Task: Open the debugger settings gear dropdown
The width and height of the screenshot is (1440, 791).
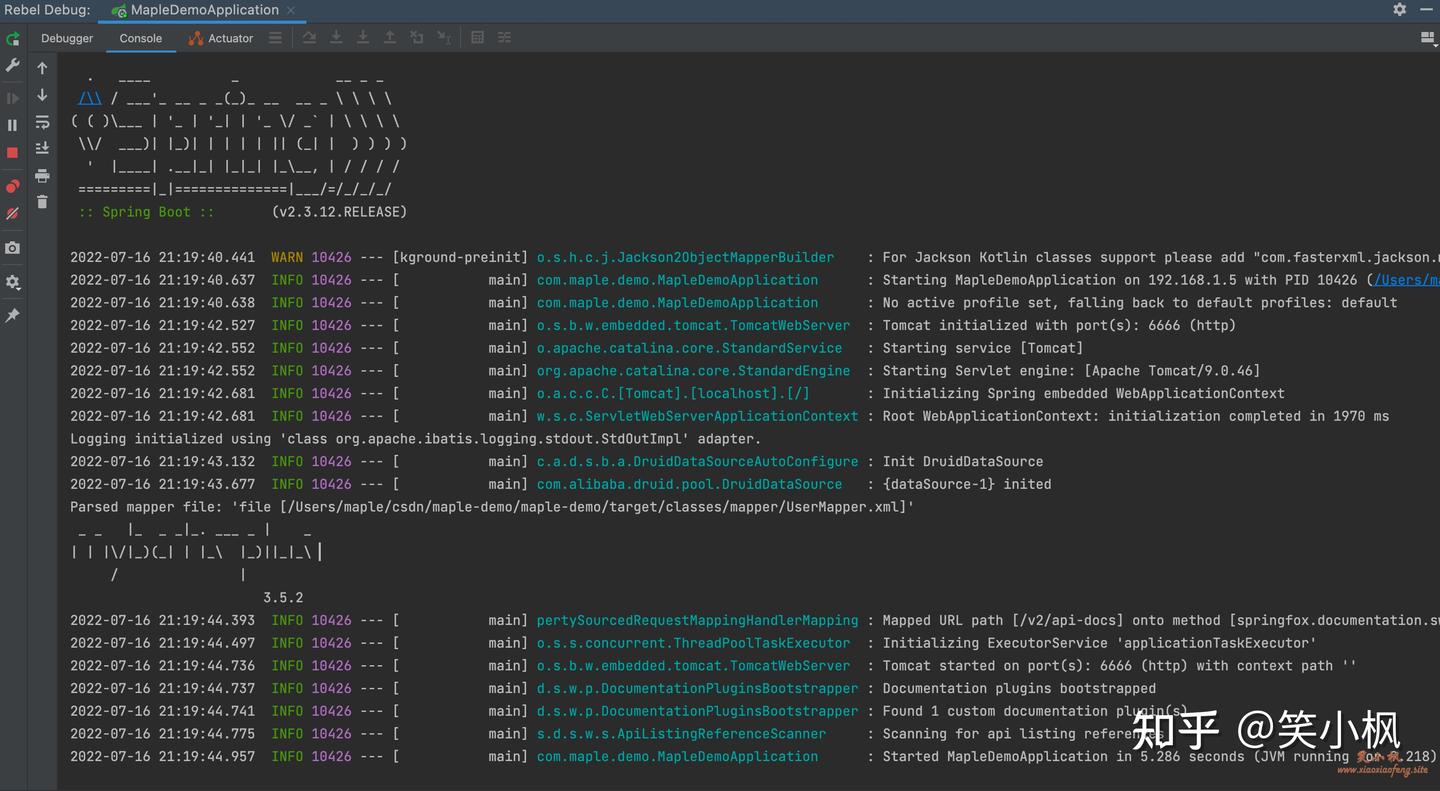Action: pyautogui.click(x=13, y=283)
